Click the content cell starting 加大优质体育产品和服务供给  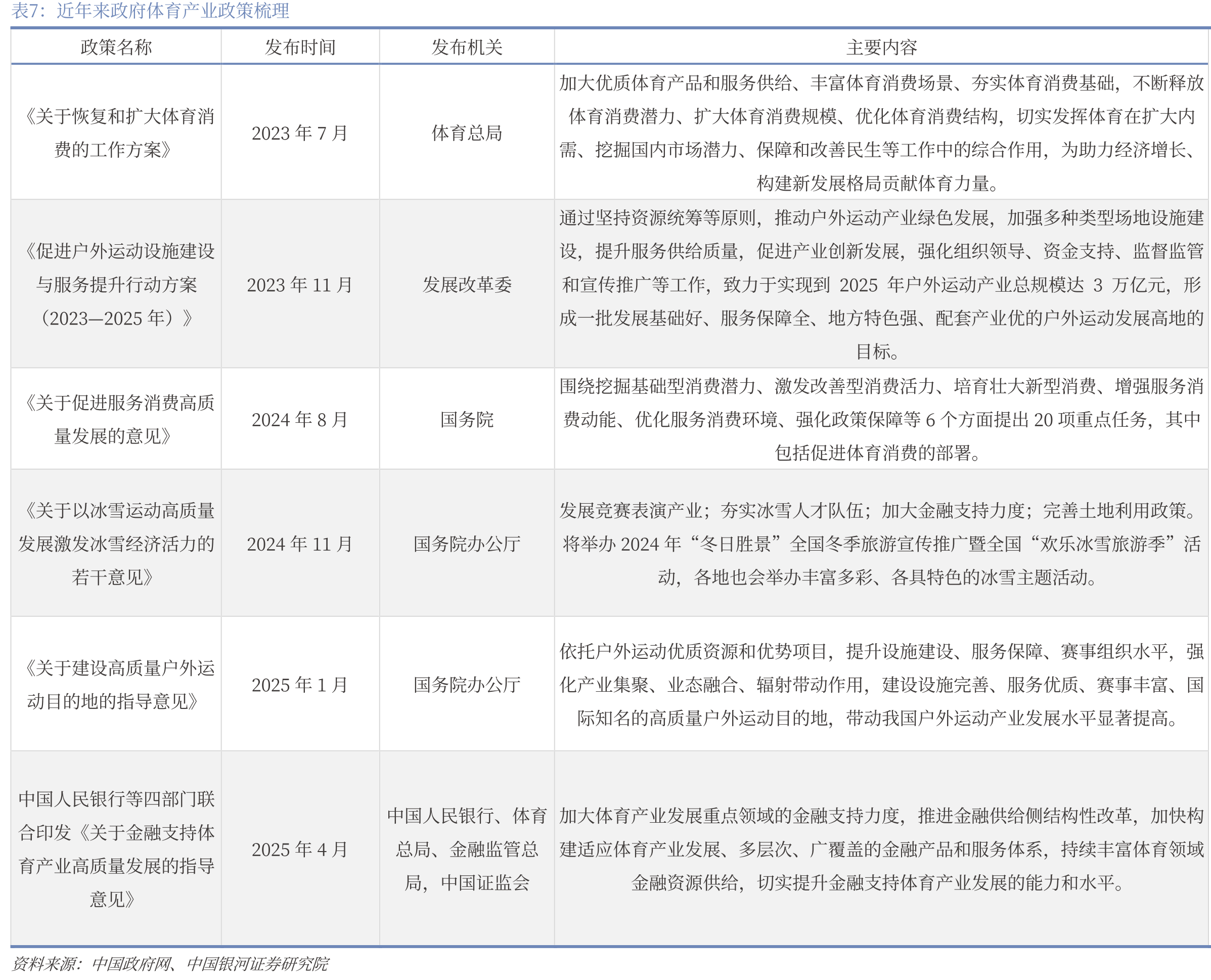(x=881, y=133)
